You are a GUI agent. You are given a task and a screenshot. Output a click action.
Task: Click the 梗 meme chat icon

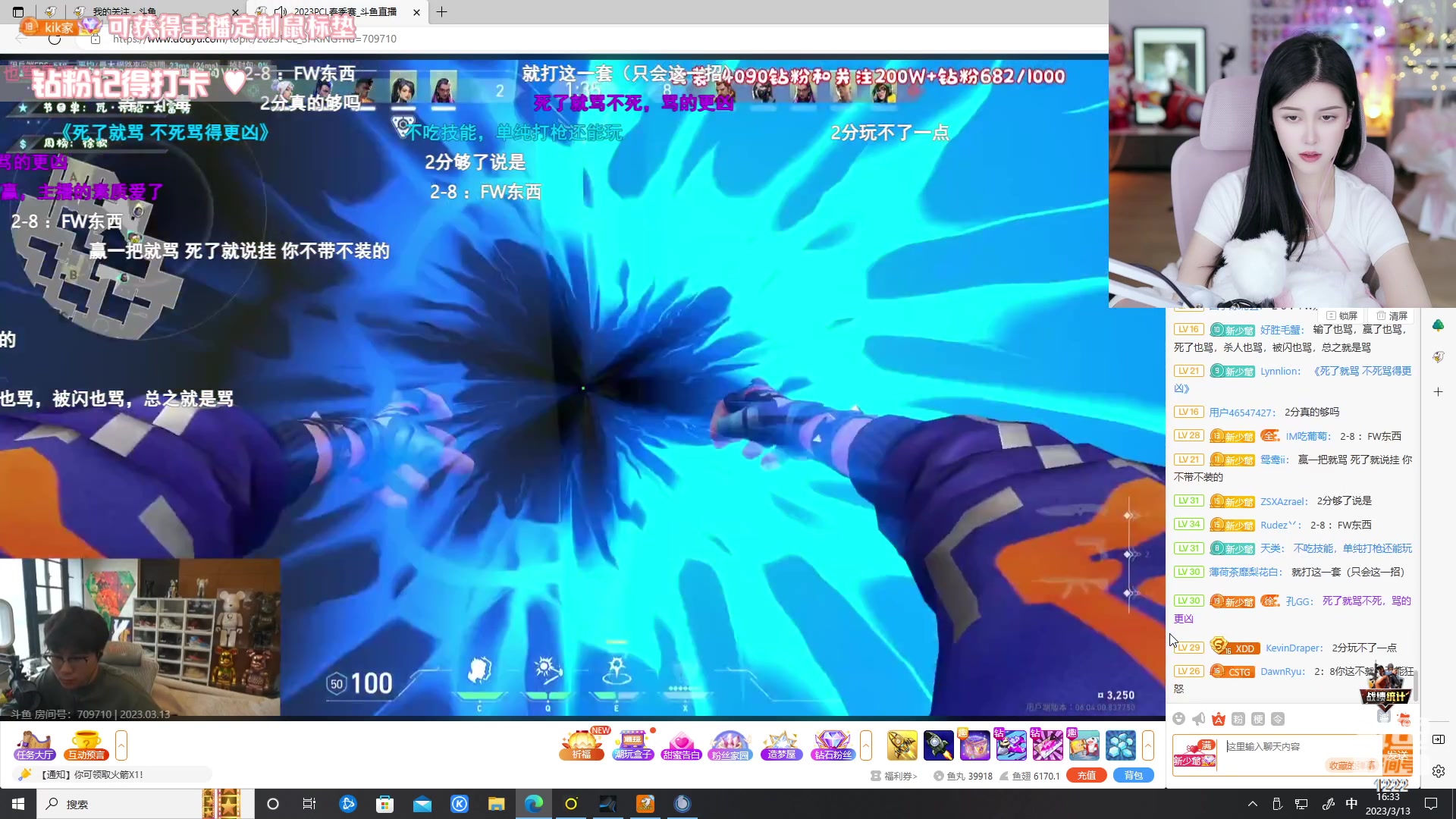pos(1258,719)
